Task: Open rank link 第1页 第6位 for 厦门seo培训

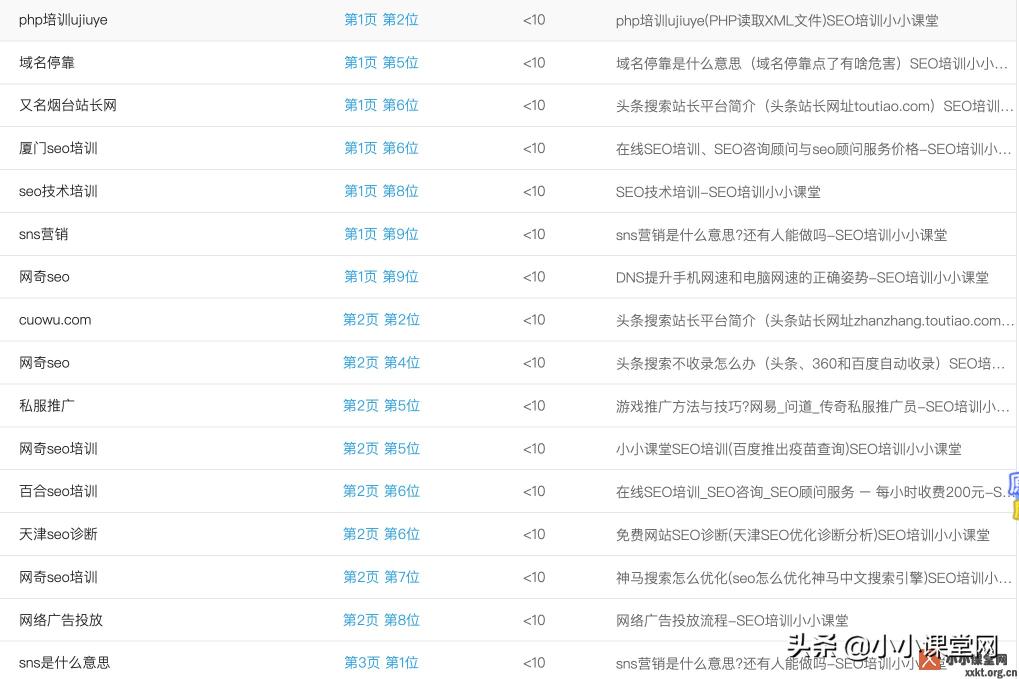Action: tap(381, 148)
